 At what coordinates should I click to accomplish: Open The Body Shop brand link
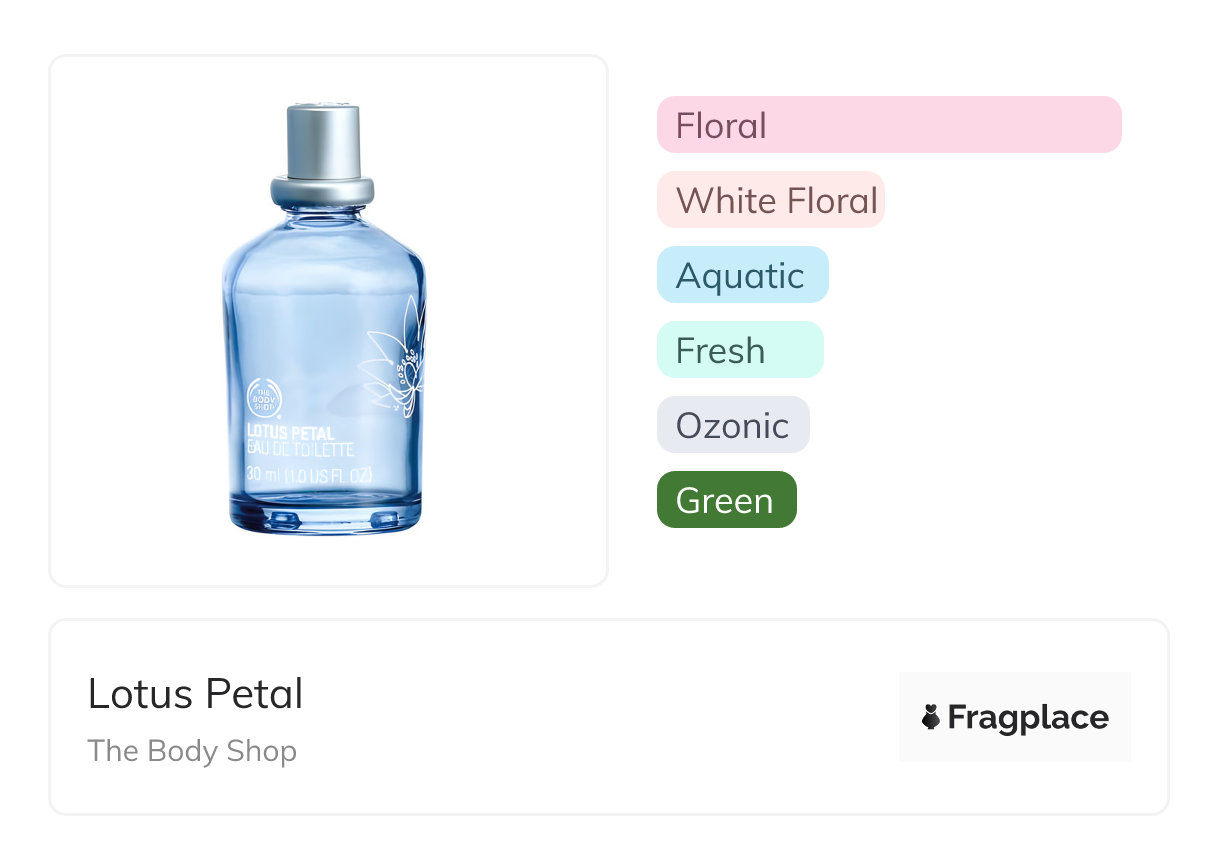pos(192,751)
